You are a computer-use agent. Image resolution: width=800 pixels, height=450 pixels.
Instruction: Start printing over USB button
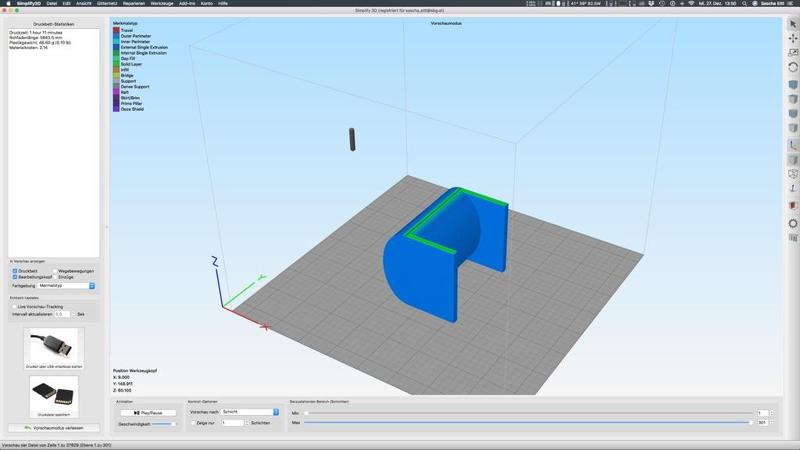click(x=54, y=348)
